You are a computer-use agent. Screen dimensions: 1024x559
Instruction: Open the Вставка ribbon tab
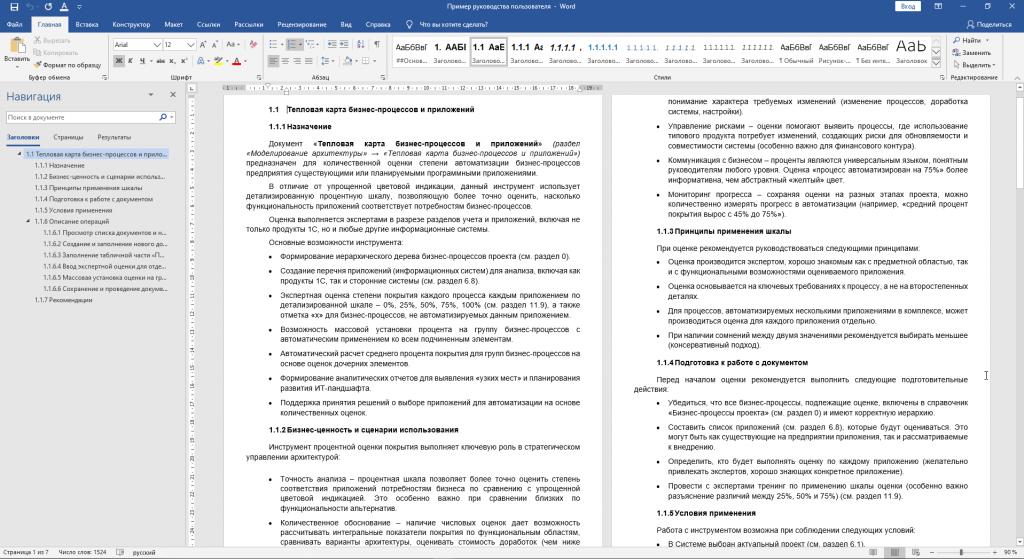coord(87,24)
